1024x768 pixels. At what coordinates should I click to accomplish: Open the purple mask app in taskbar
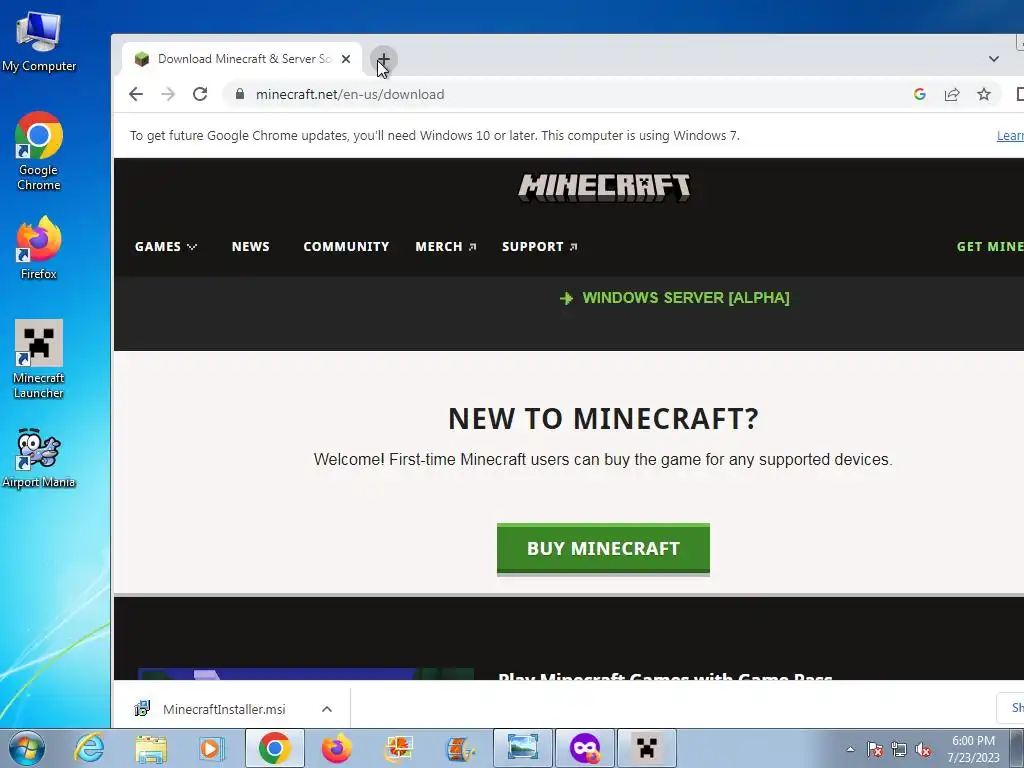click(585, 748)
